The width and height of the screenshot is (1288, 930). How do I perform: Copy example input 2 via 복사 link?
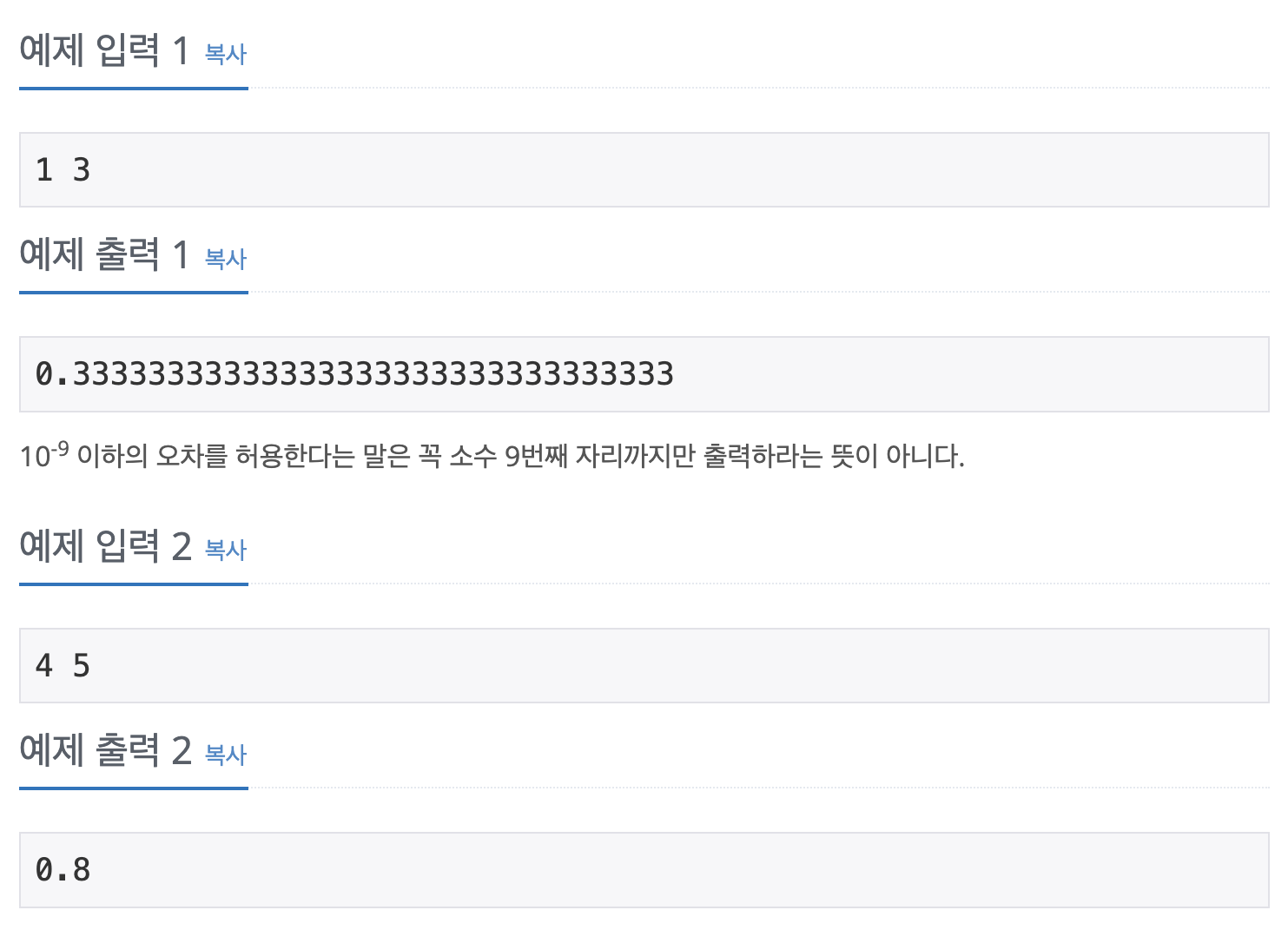point(226,549)
